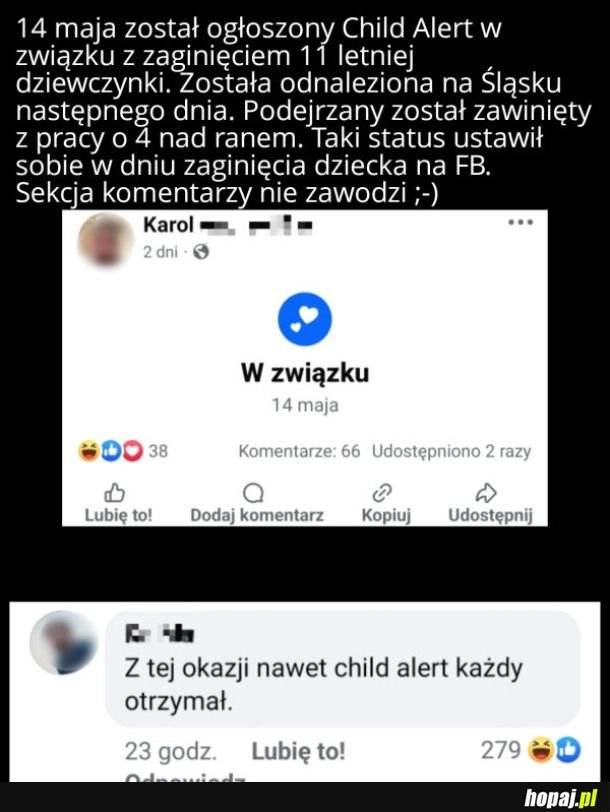Click Lubię to! under the comment
Viewport: 610px width, 812px height.
(298, 751)
